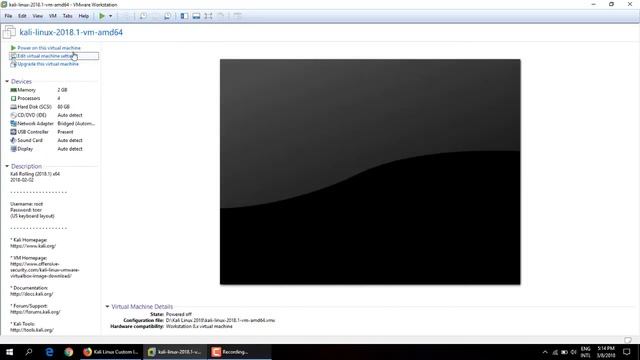Select the Network Adapter device
This screenshot has height=360, width=640.
[52, 123]
